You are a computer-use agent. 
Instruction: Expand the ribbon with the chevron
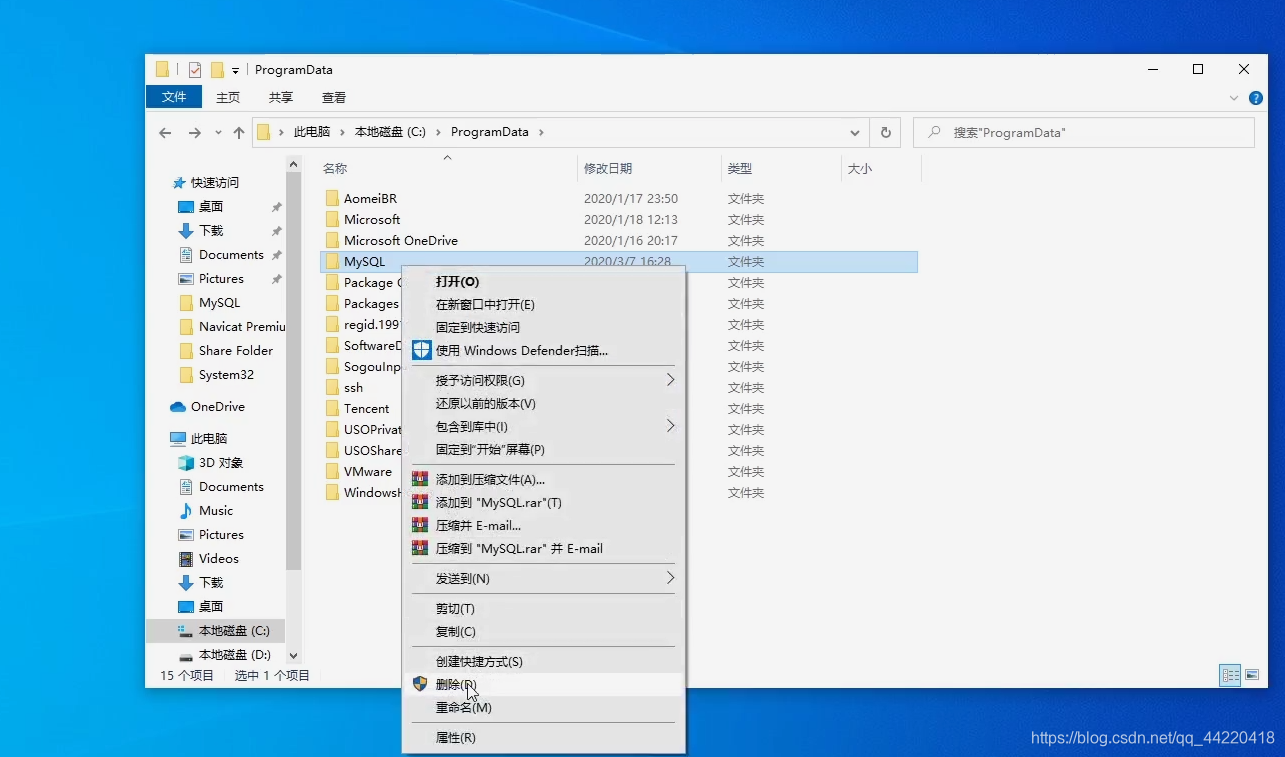pos(1234,98)
